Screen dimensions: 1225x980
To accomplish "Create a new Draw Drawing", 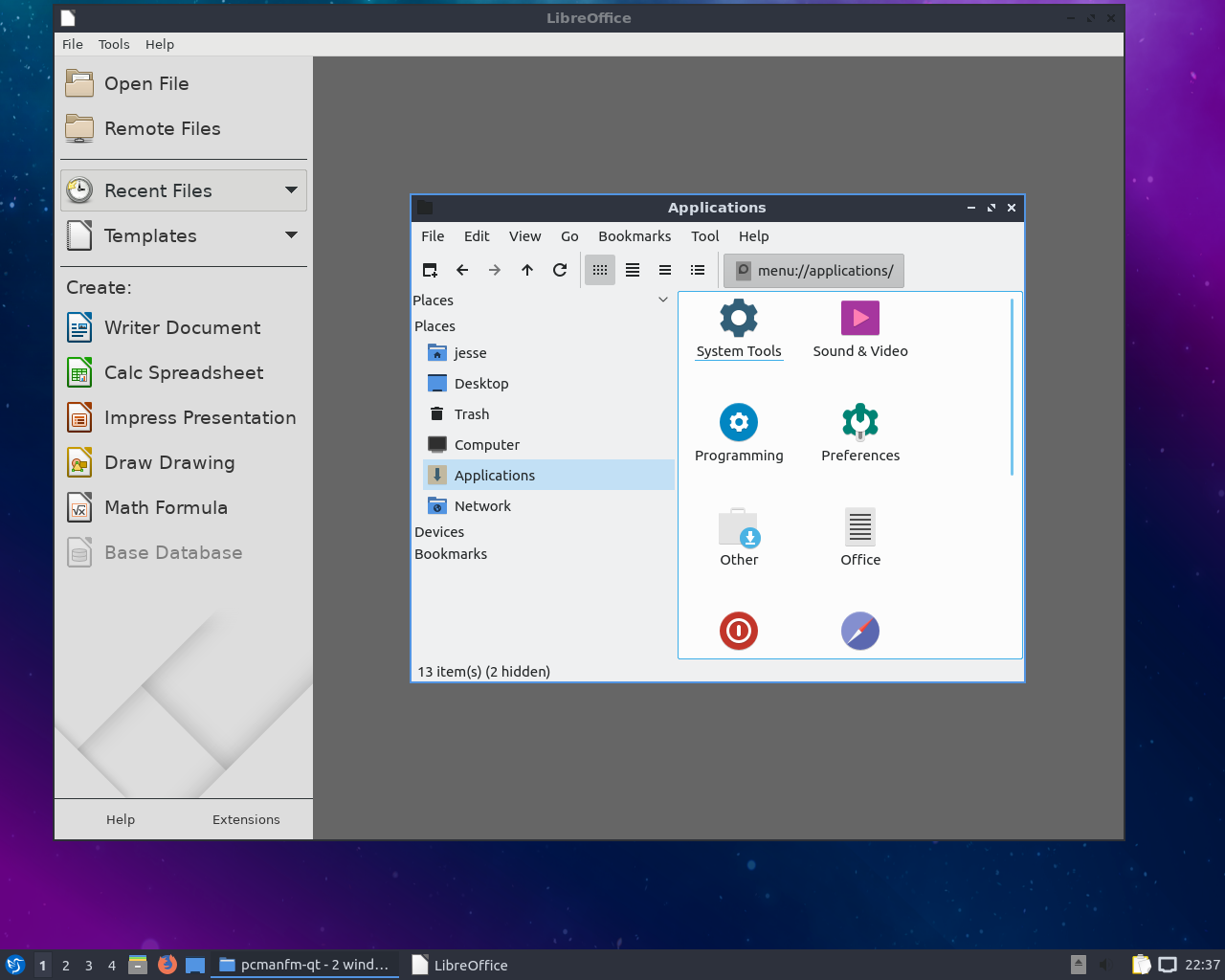I will coord(184,462).
